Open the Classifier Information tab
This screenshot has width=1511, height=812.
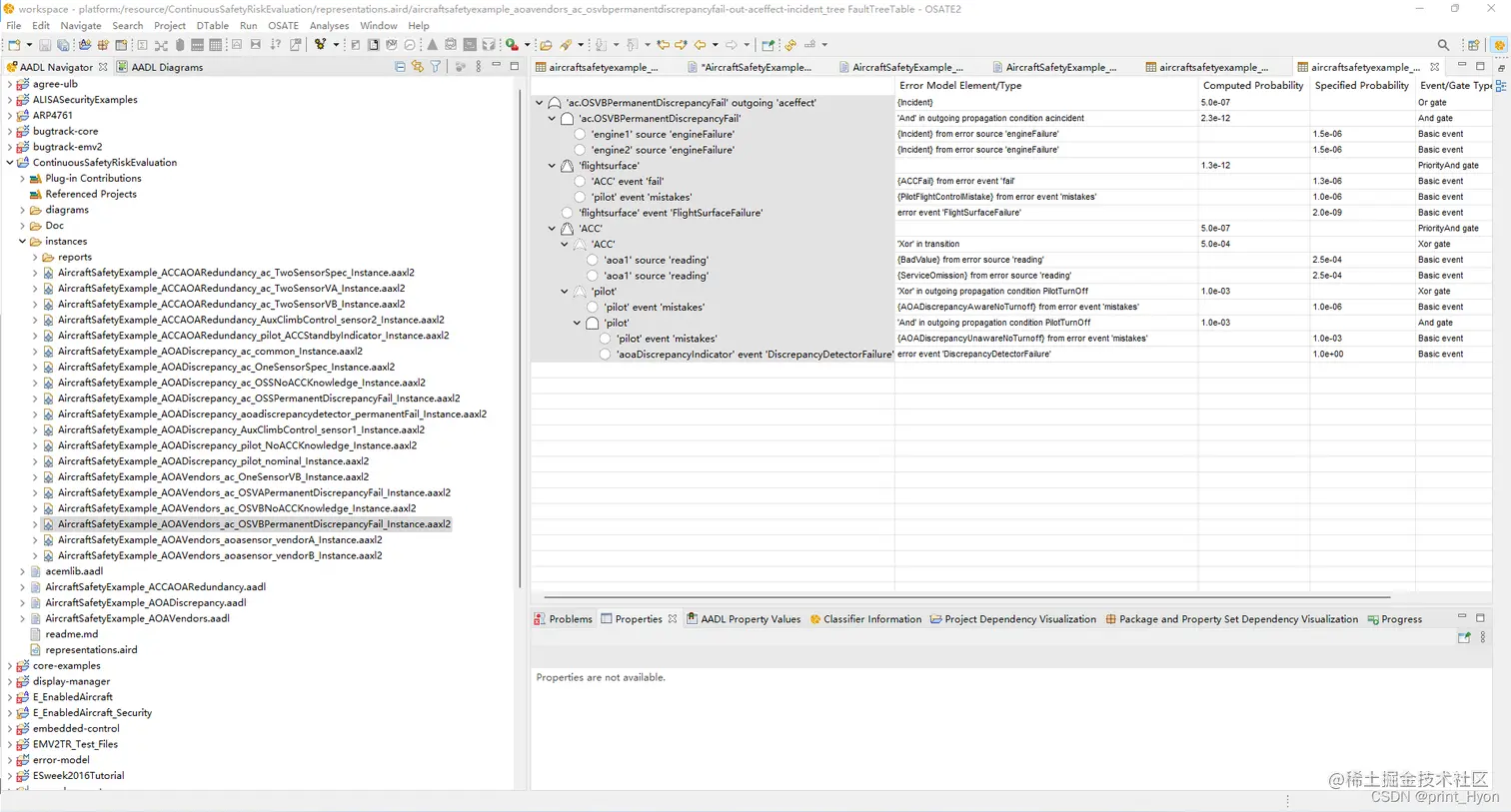(865, 619)
